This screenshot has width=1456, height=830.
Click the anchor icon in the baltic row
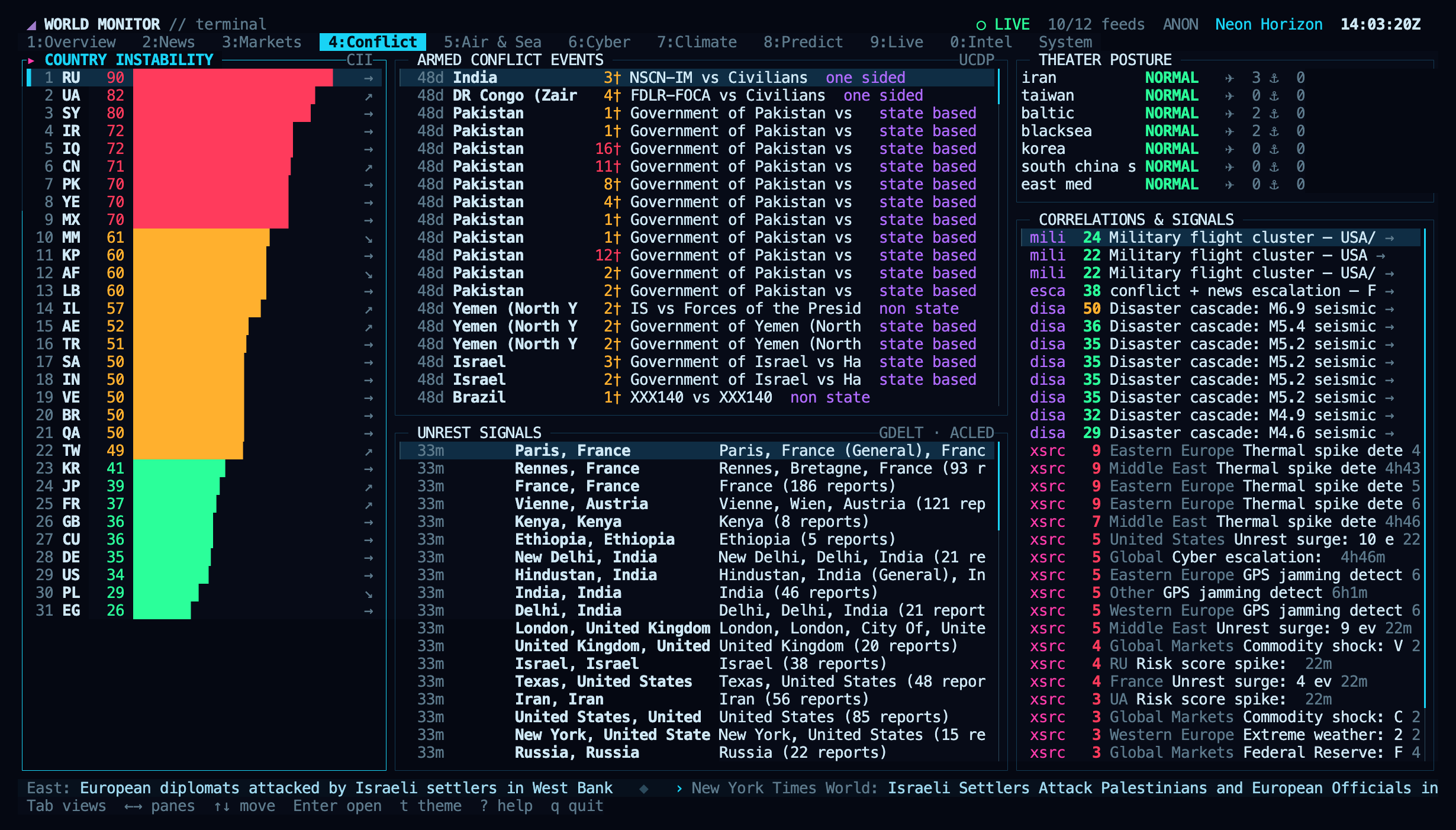(x=1274, y=114)
